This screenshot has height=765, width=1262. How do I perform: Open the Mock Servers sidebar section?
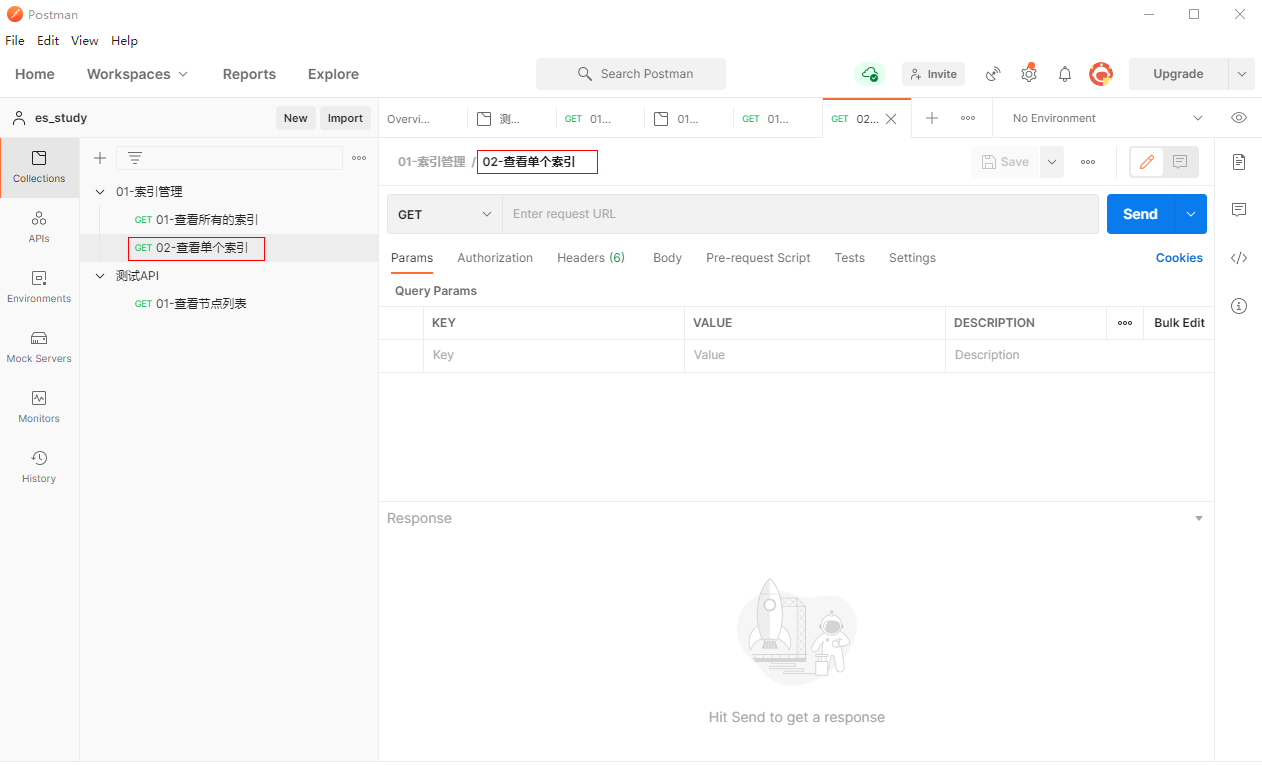(x=39, y=347)
